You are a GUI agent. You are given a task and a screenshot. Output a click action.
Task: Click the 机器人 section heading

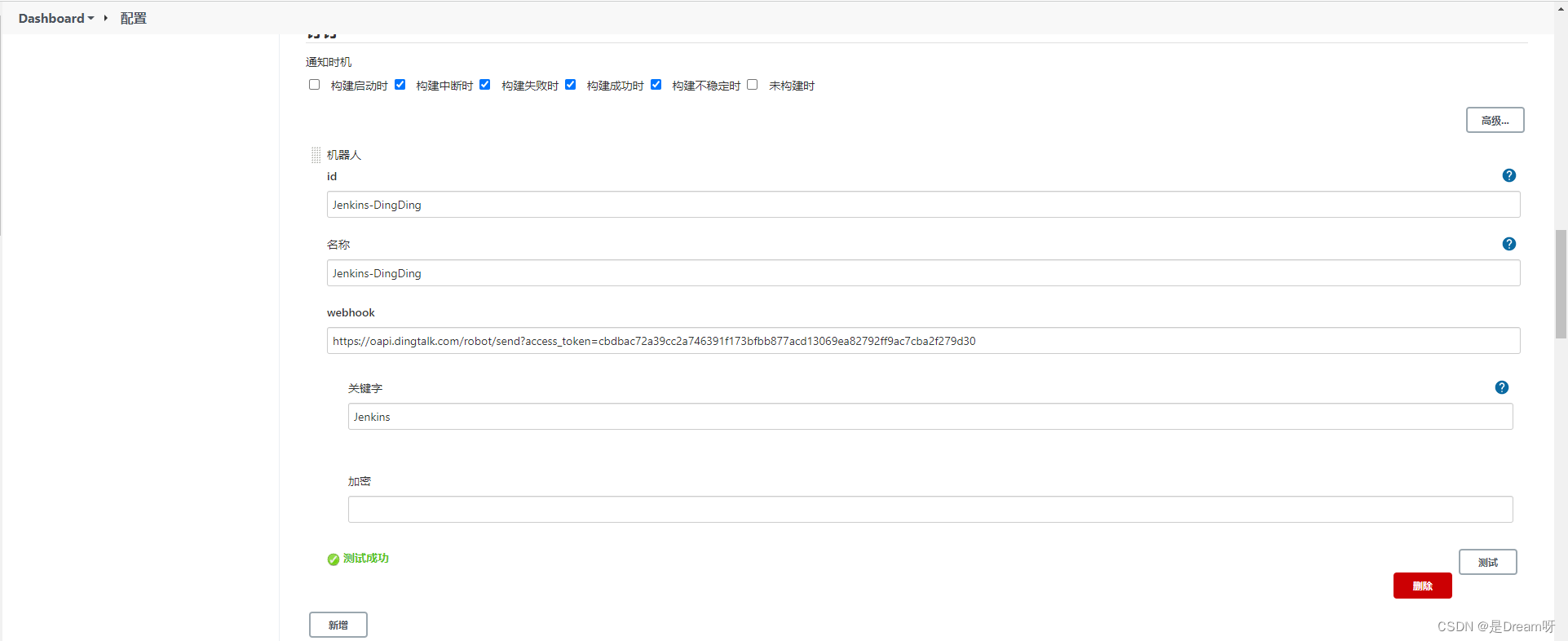tap(343, 155)
